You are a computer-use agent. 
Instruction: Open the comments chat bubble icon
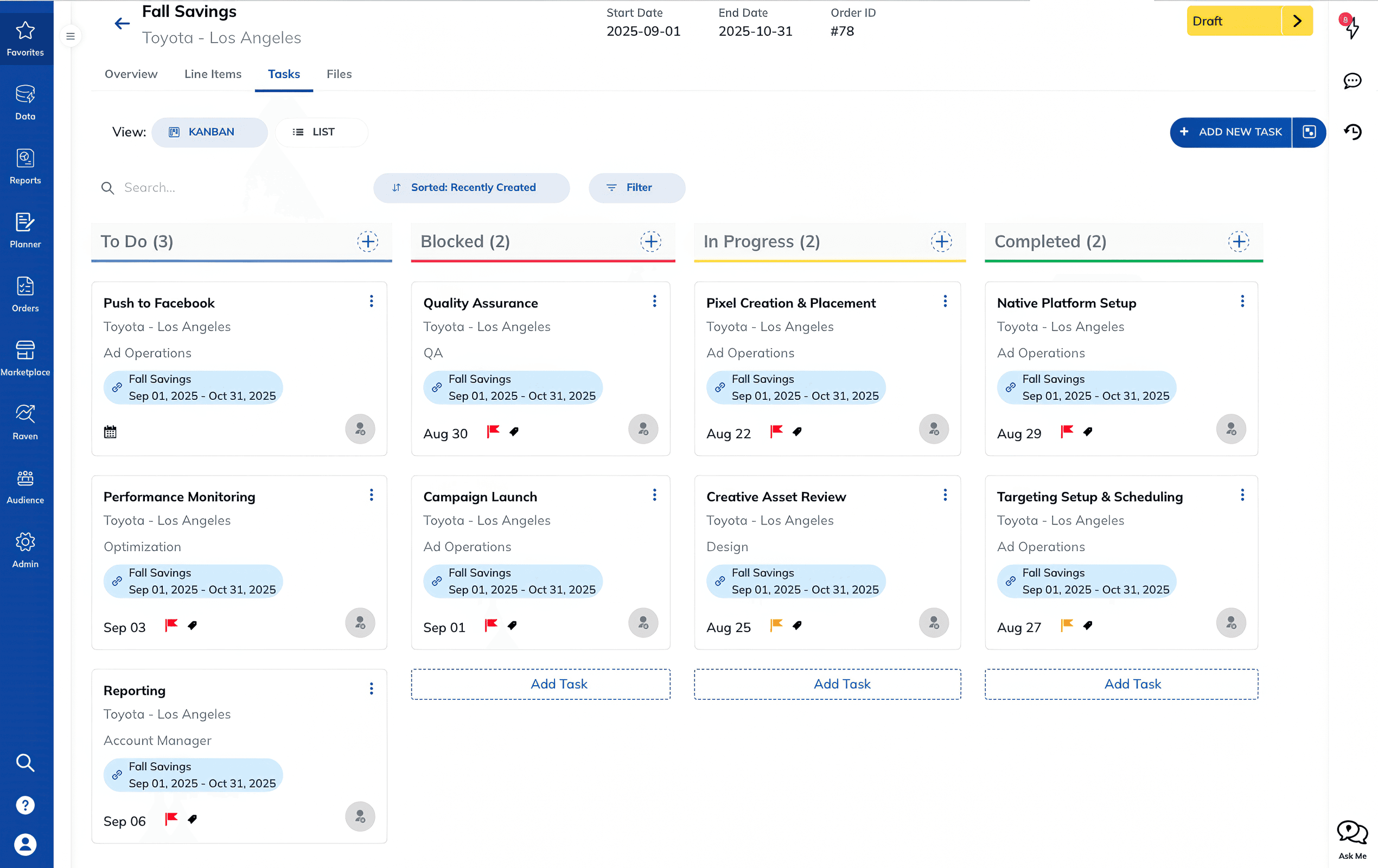click(x=1353, y=81)
